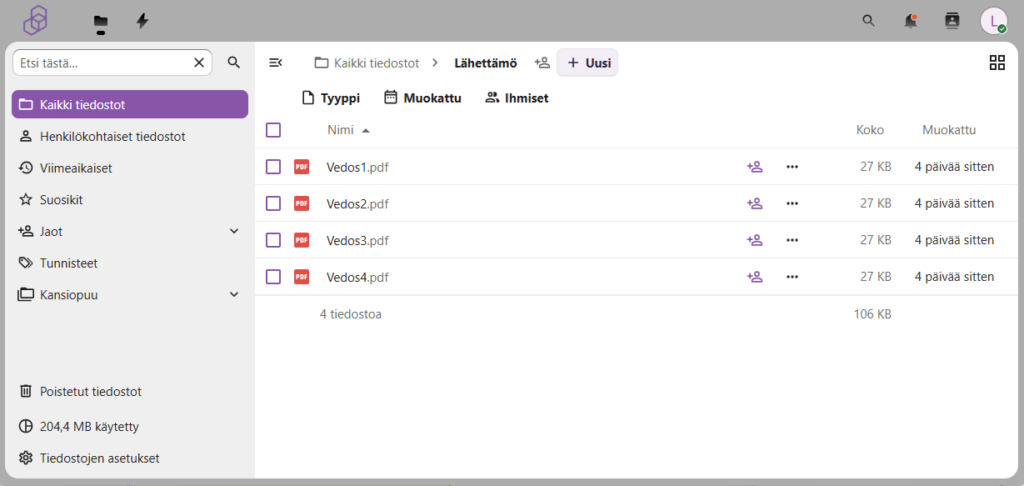Open the Contacts icon in the header
Image resolution: width=1024 pixels, height=486 pixels.
pyautogui.click(x=952, y=21)
